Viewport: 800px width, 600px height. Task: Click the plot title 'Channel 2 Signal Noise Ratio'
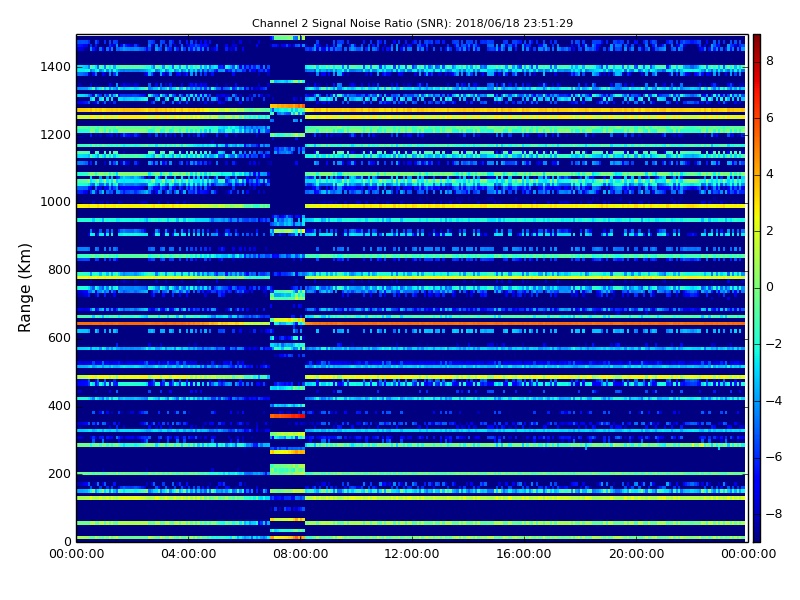tap(332, 23)
